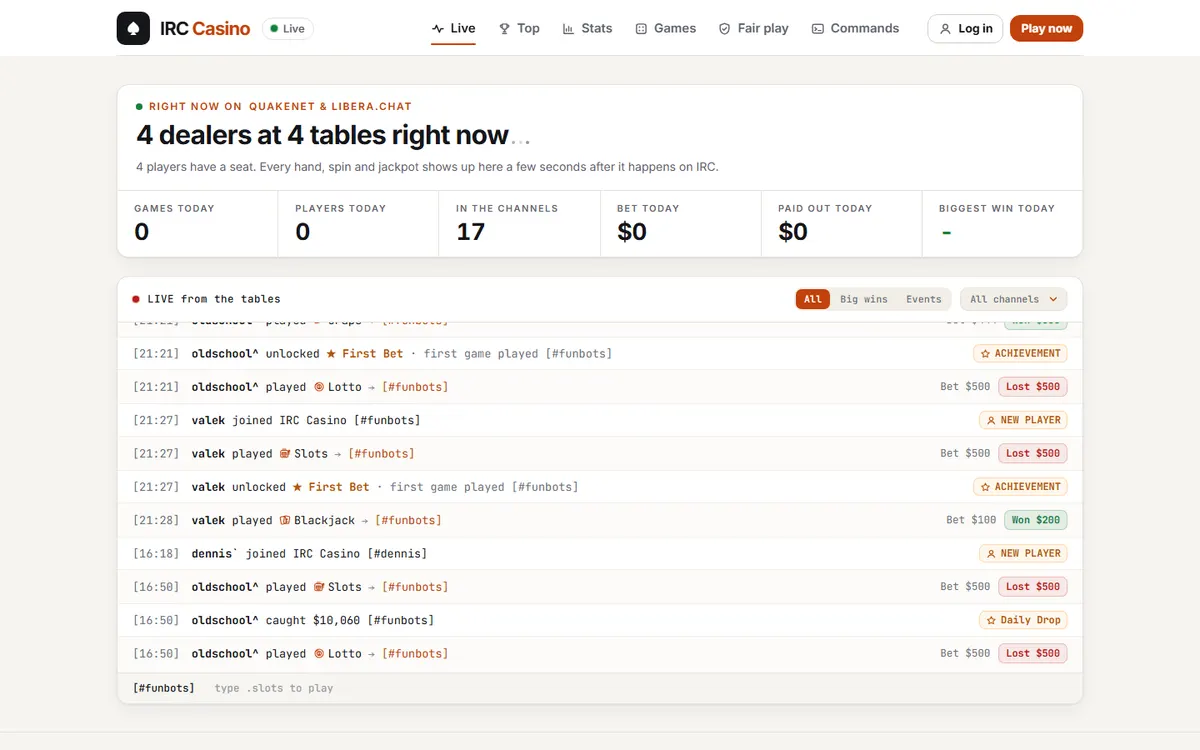
Task: Click the terminal icon beside Commands
Action: [818, 29]
